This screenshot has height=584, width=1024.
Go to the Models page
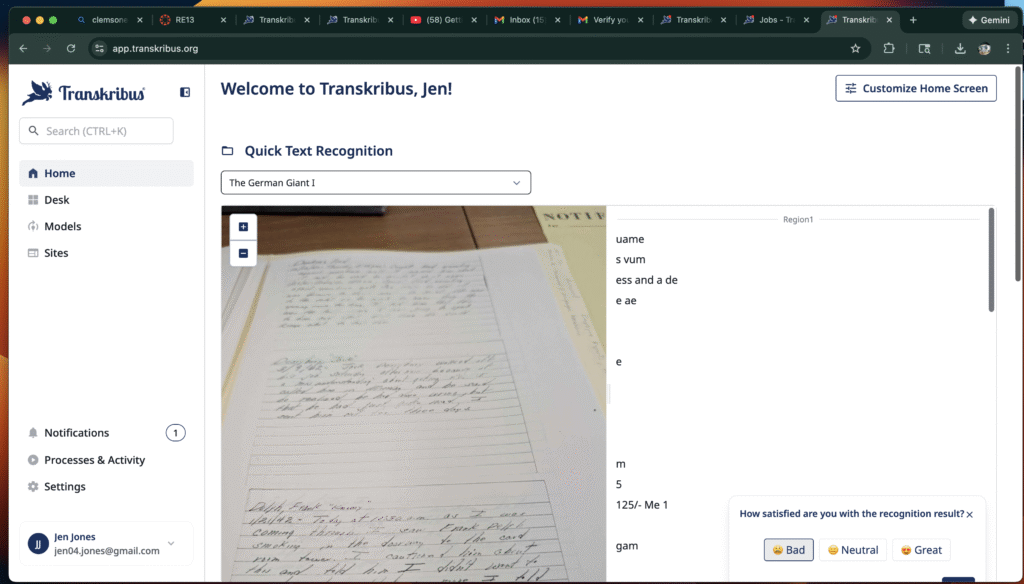(62, 226)
